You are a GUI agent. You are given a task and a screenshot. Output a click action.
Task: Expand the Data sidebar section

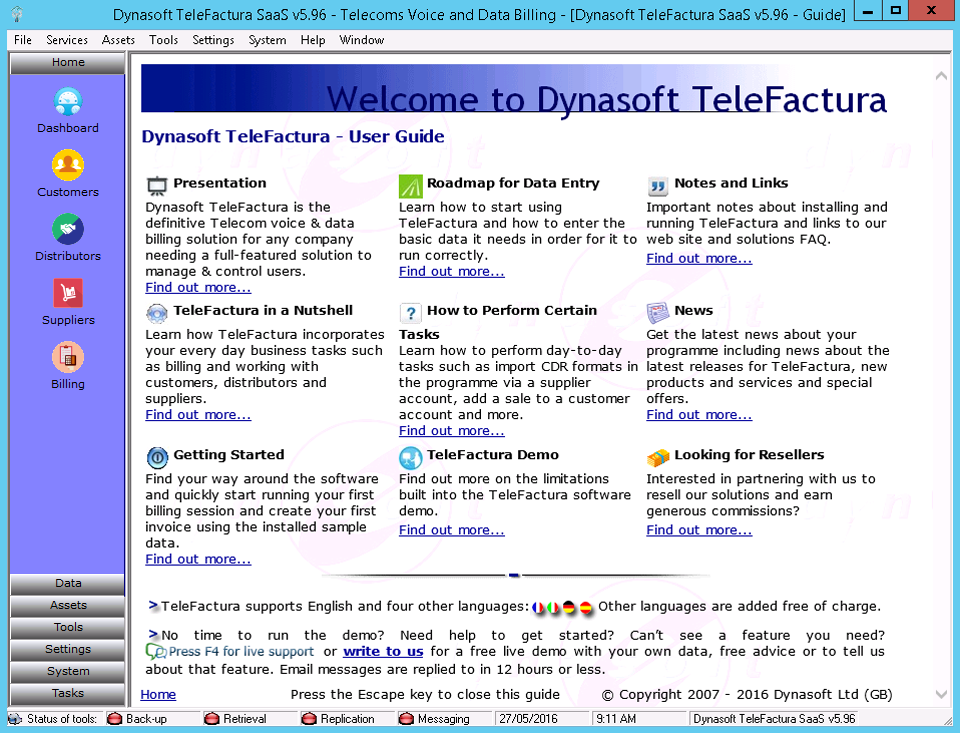tap(68, 583)
